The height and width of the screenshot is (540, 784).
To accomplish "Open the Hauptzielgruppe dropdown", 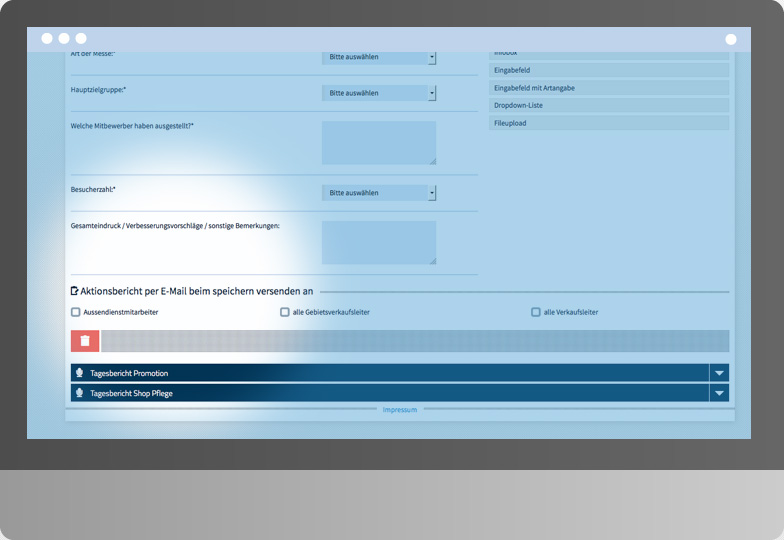I will (379, 93).
